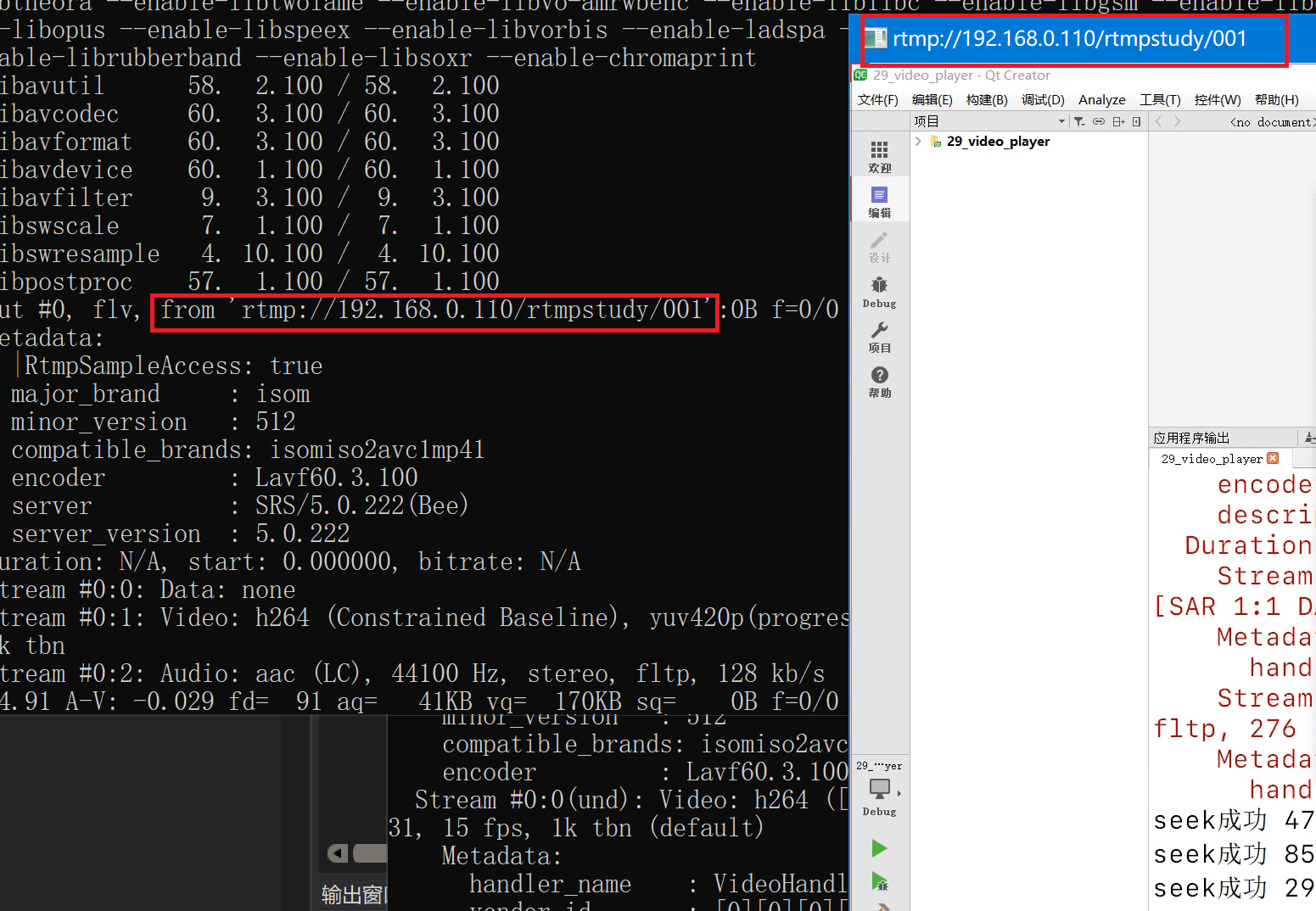Start debugging with the run-bug button

[879, 882]
